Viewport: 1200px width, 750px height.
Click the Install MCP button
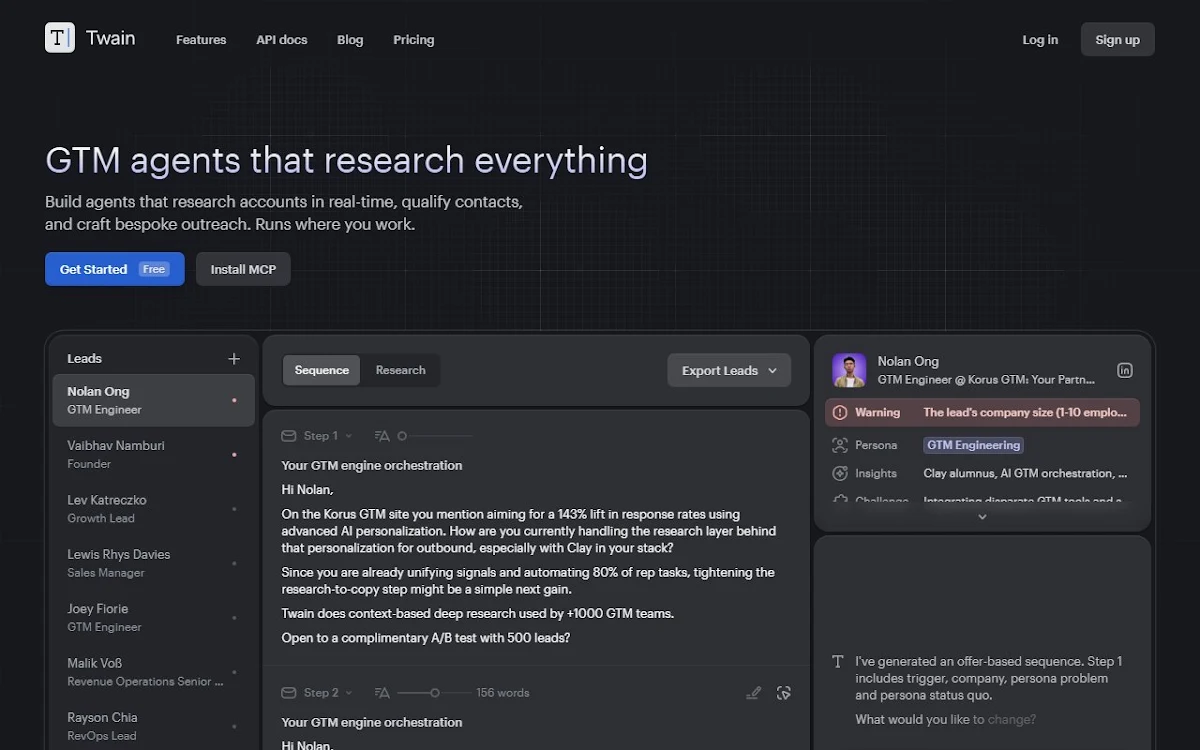tap(243, 269)
